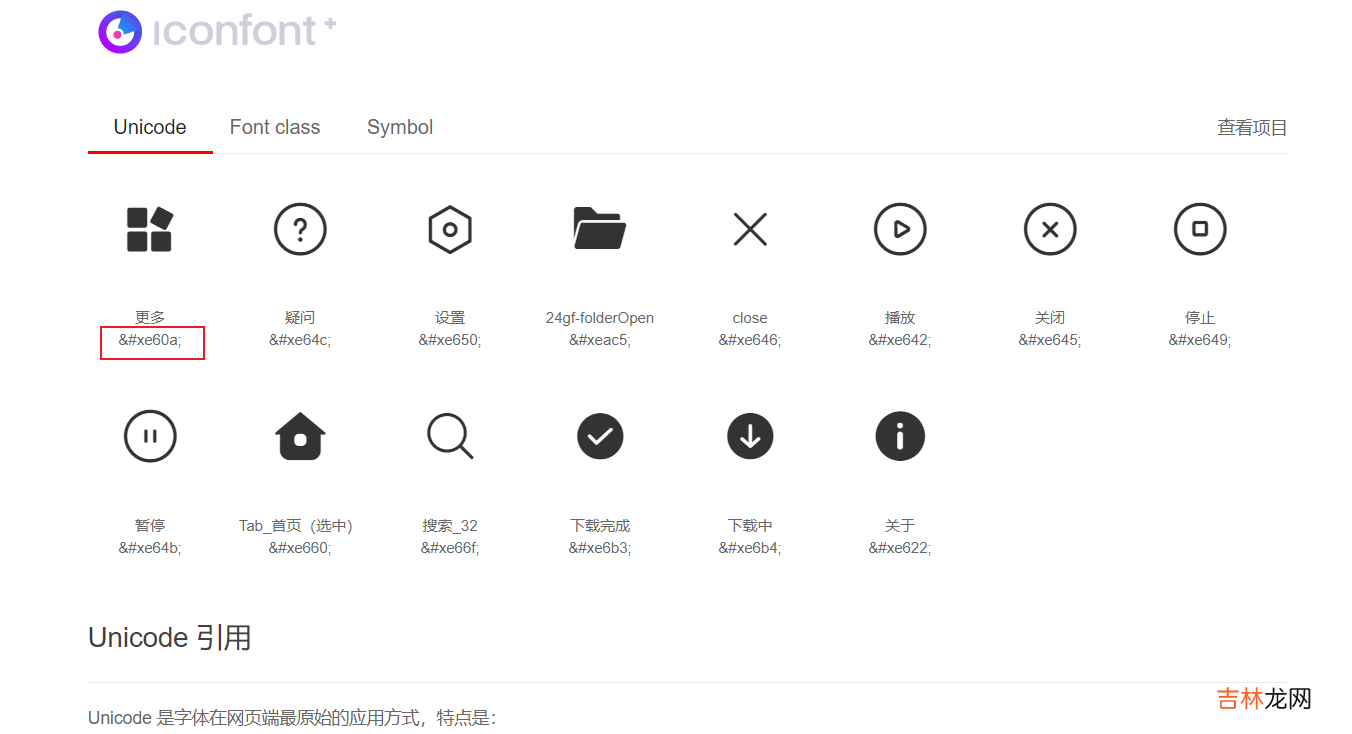The image size is (1352, 734).
Task: Click the code &#xe66f; under 搜索_32
Action: pos(450,548)
